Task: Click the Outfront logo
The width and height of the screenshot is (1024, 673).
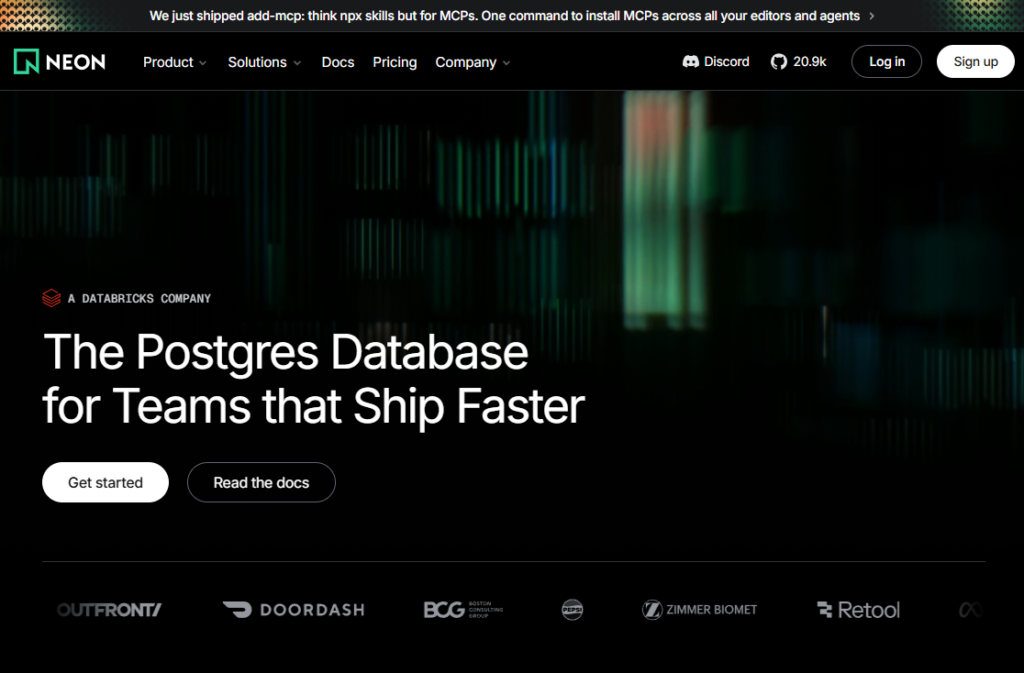Action: click(109, 609)
